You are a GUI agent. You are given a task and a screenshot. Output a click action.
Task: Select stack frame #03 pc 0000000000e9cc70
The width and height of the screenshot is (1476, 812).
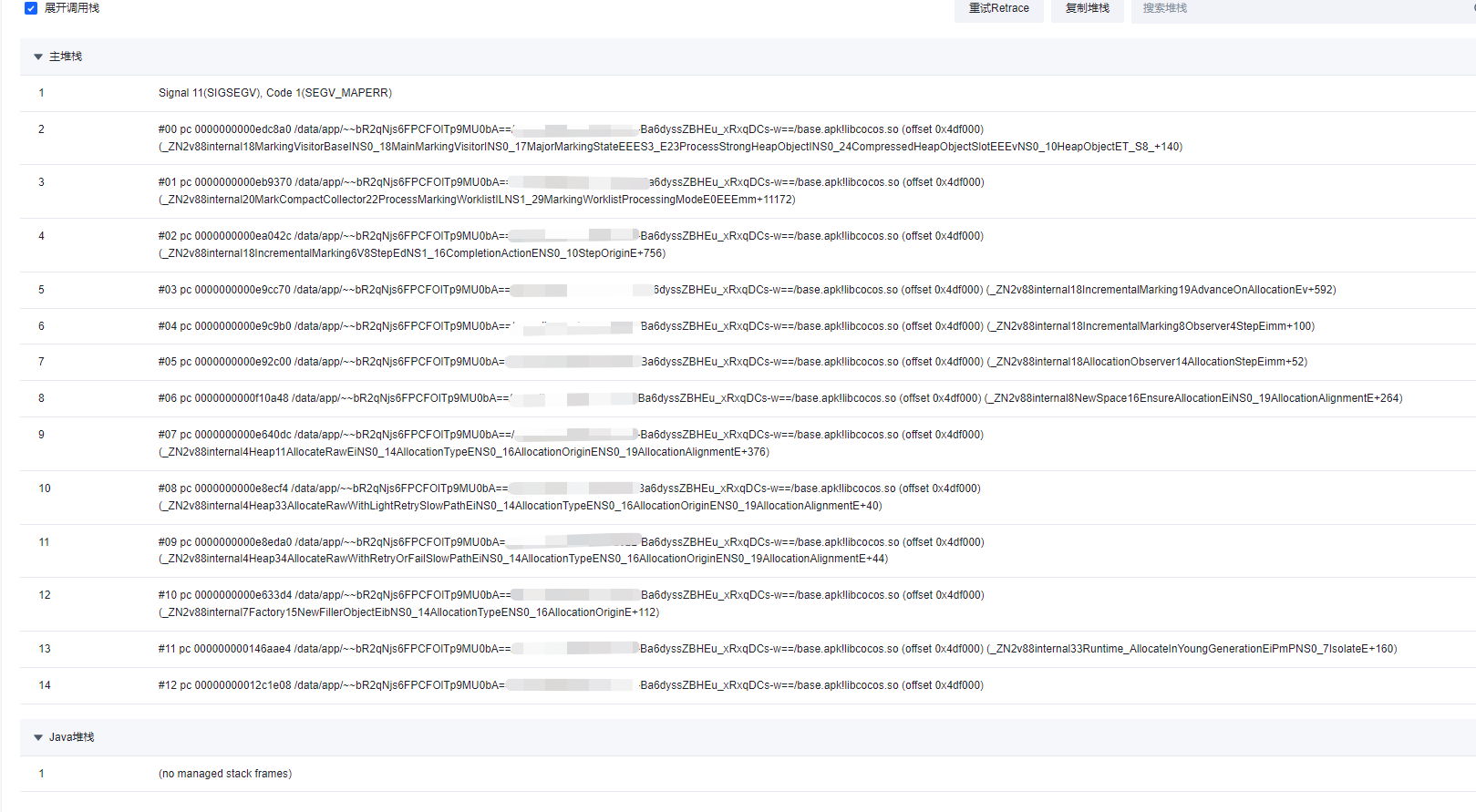tap(748, 290)
